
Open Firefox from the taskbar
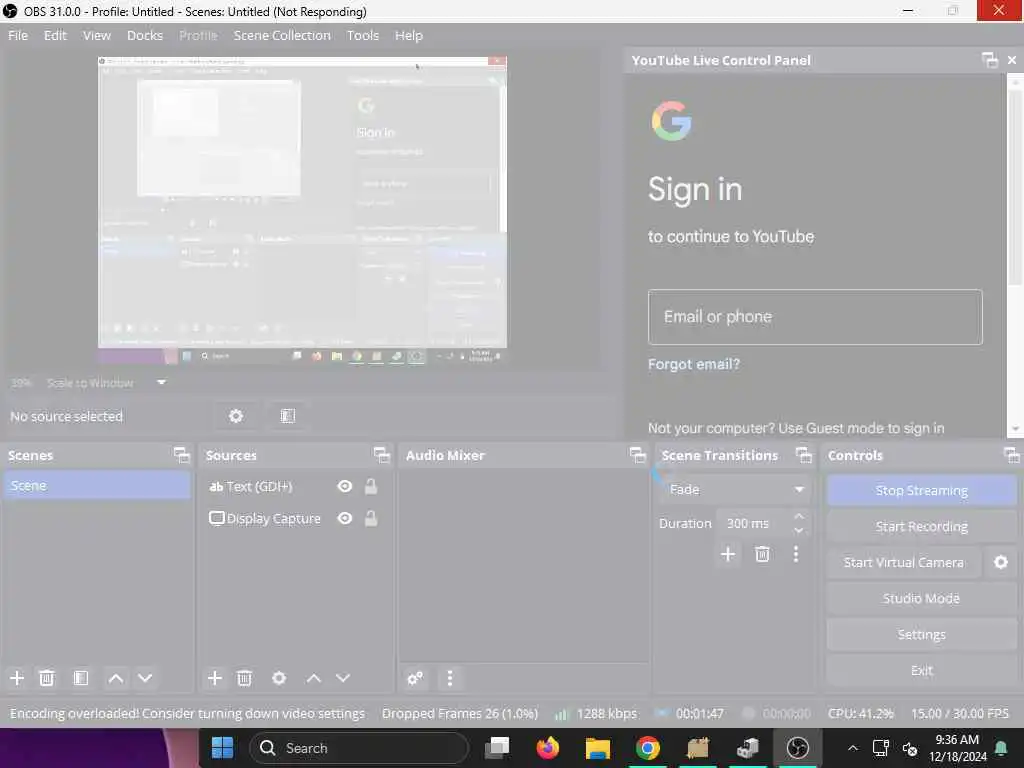click(x=547, y=748)
